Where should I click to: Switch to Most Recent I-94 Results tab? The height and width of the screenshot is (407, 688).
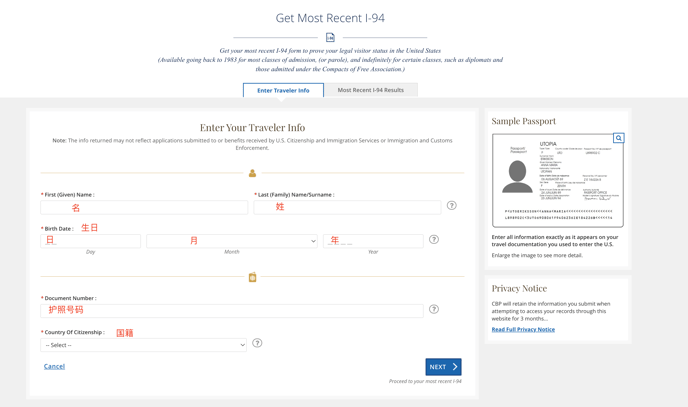[371, 90]
